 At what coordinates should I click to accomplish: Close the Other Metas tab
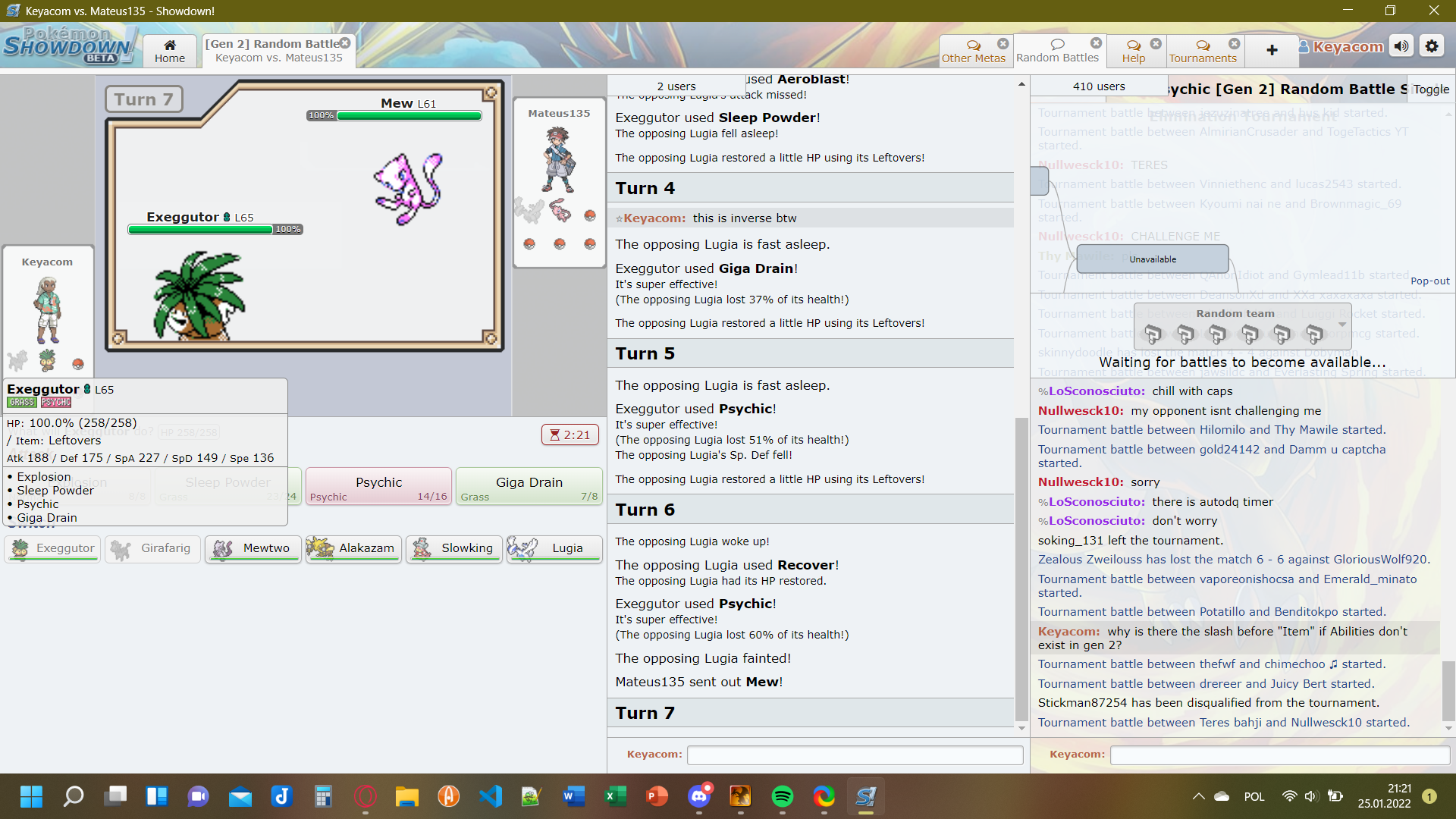pos(1003,43)
